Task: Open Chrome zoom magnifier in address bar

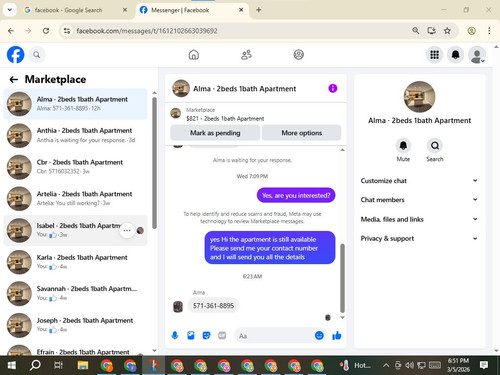Action: (x=415, y=31)
